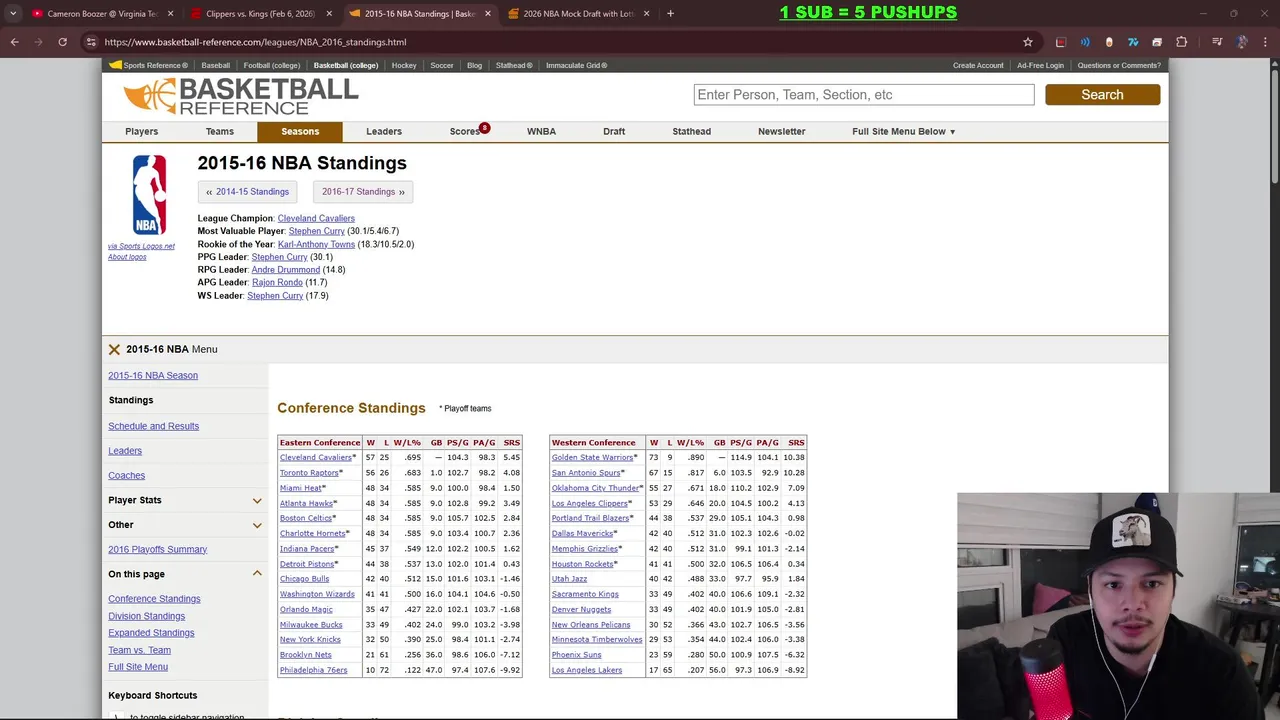Open Cleveland Cavaliers league champion link
This screenshot has height=720, width=1280.
coord(316,218)
